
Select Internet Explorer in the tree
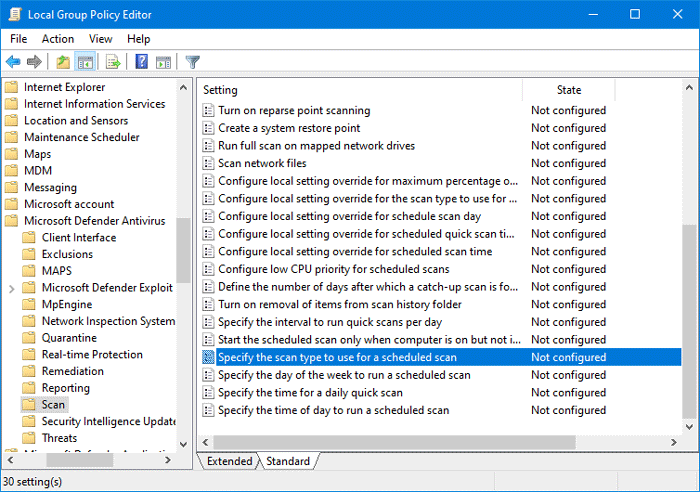(x=64, y=87)
